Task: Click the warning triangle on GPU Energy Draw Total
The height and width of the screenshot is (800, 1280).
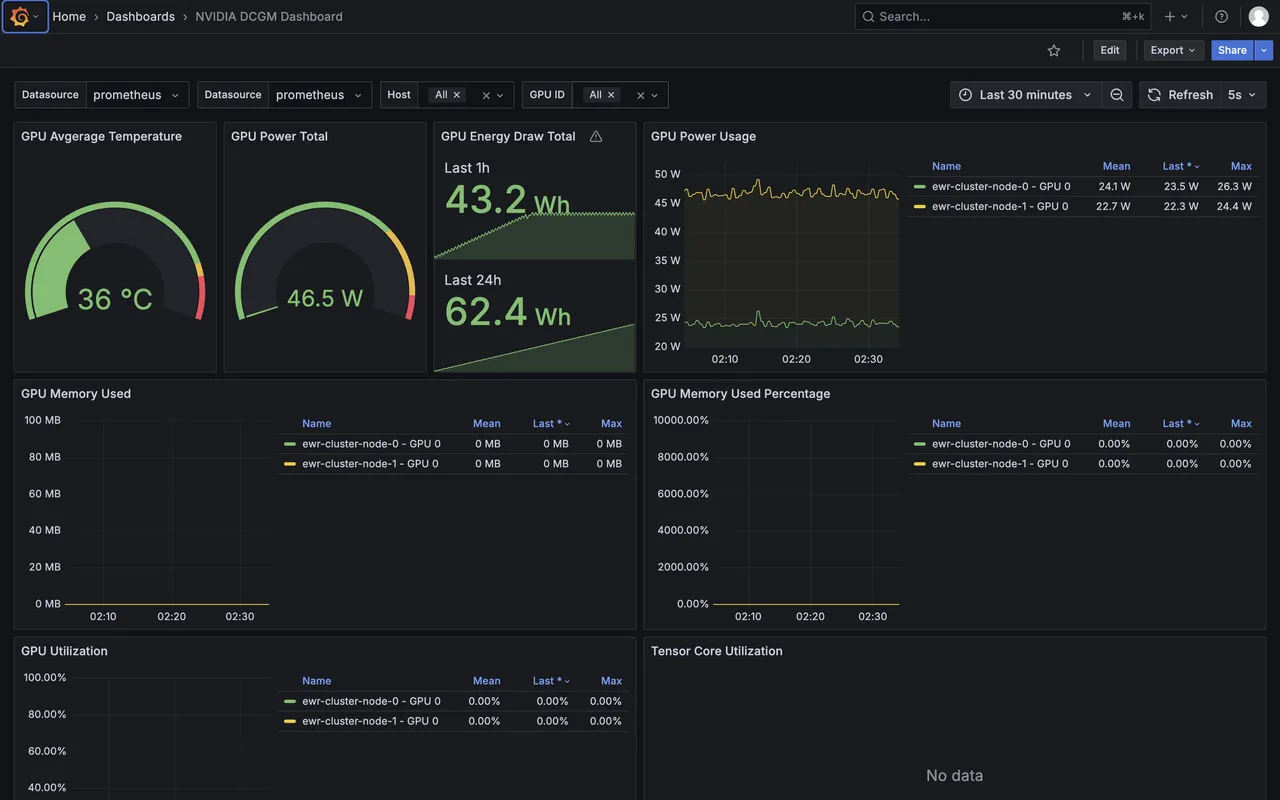Action: click(596, 136)
